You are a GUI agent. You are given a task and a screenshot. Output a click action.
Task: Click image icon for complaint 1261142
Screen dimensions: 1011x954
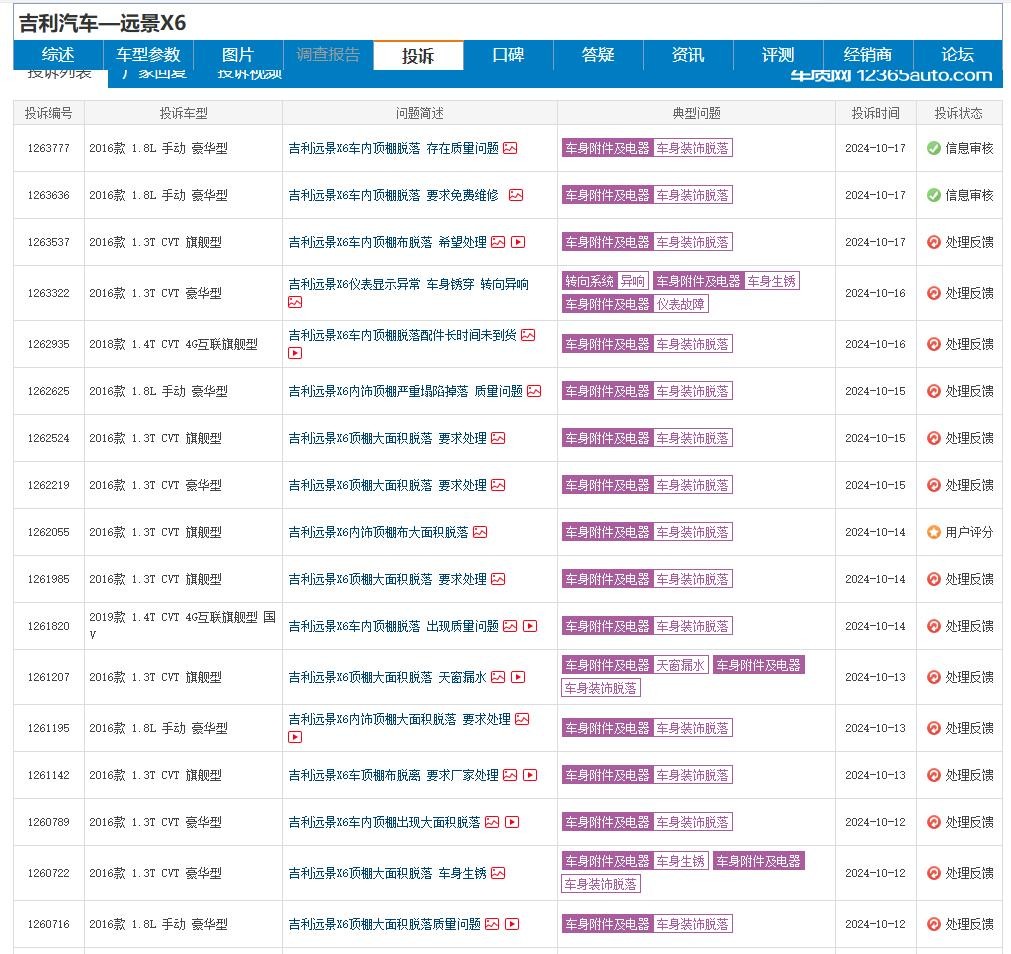510,775
